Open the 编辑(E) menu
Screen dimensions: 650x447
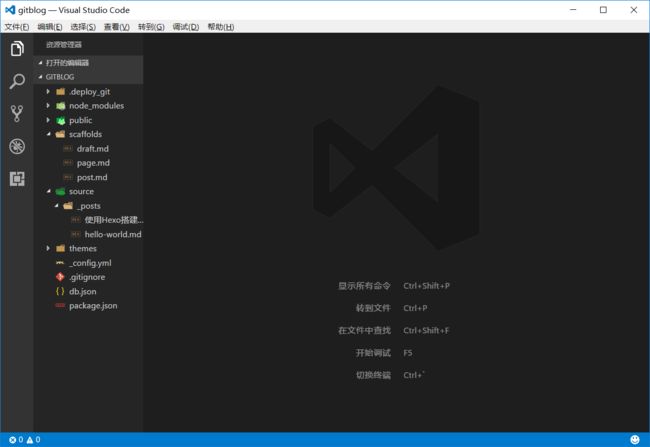pyautogui.click(x=50, y=27)
